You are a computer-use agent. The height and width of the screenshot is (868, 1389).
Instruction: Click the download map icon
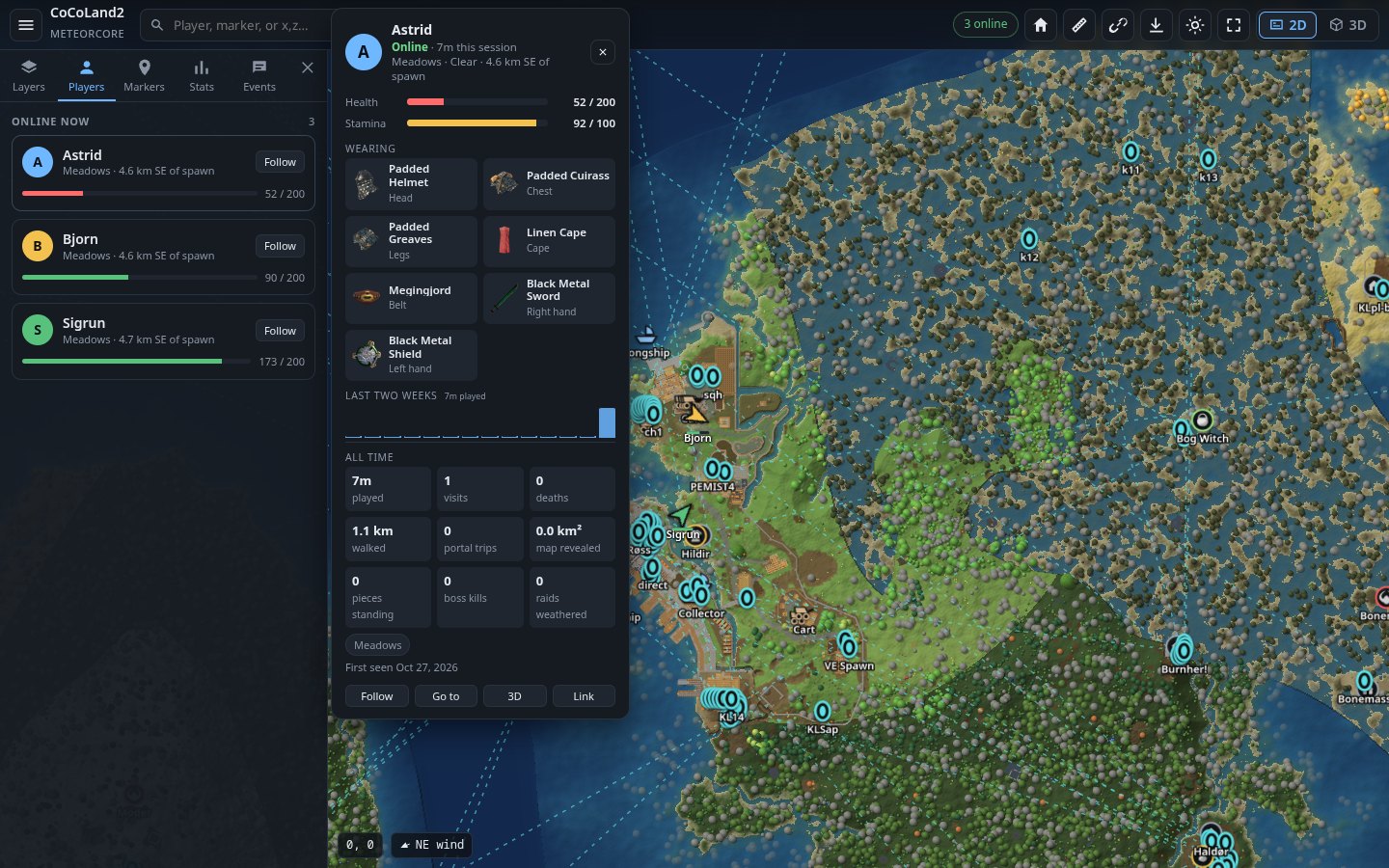point(1157,25)
